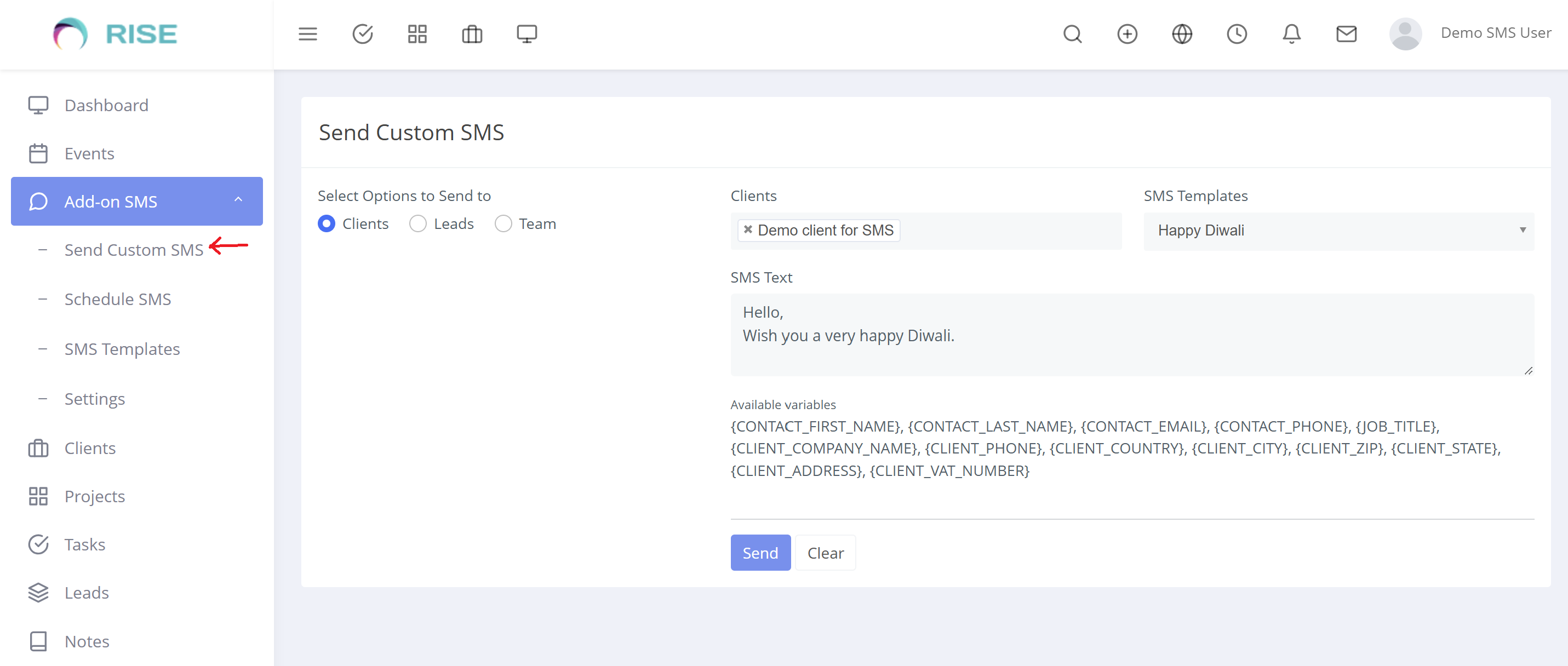Collapse the Add-on SMS sidebar menu

pos(136,202)
